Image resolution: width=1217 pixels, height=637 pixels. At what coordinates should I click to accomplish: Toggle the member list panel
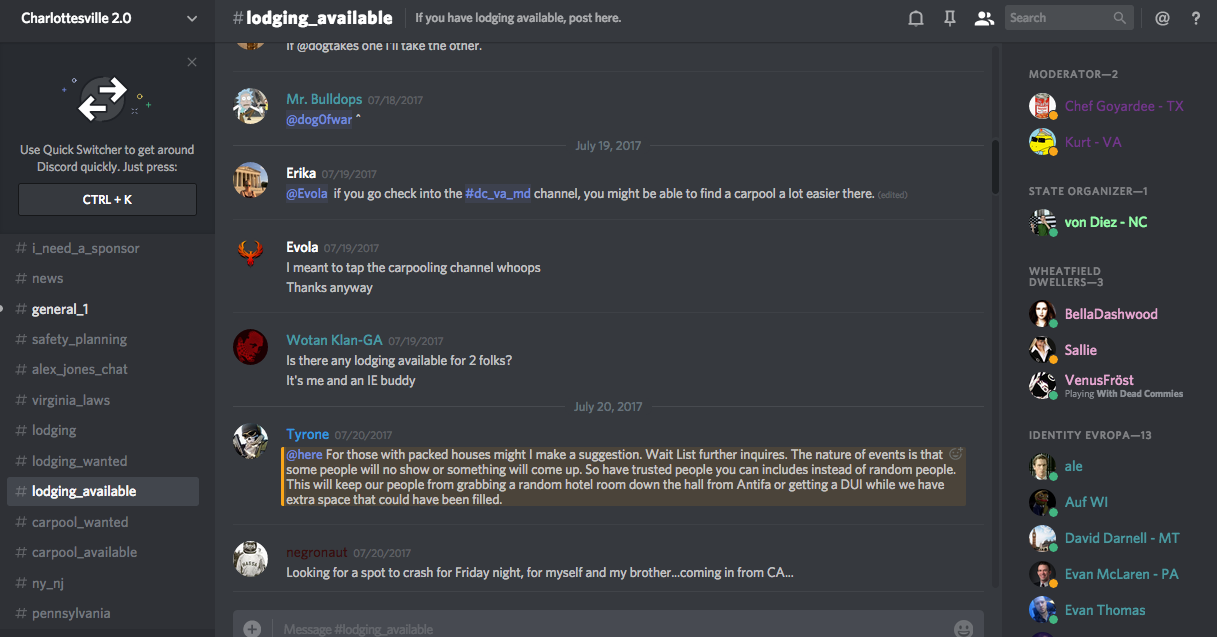pos(984,18)
